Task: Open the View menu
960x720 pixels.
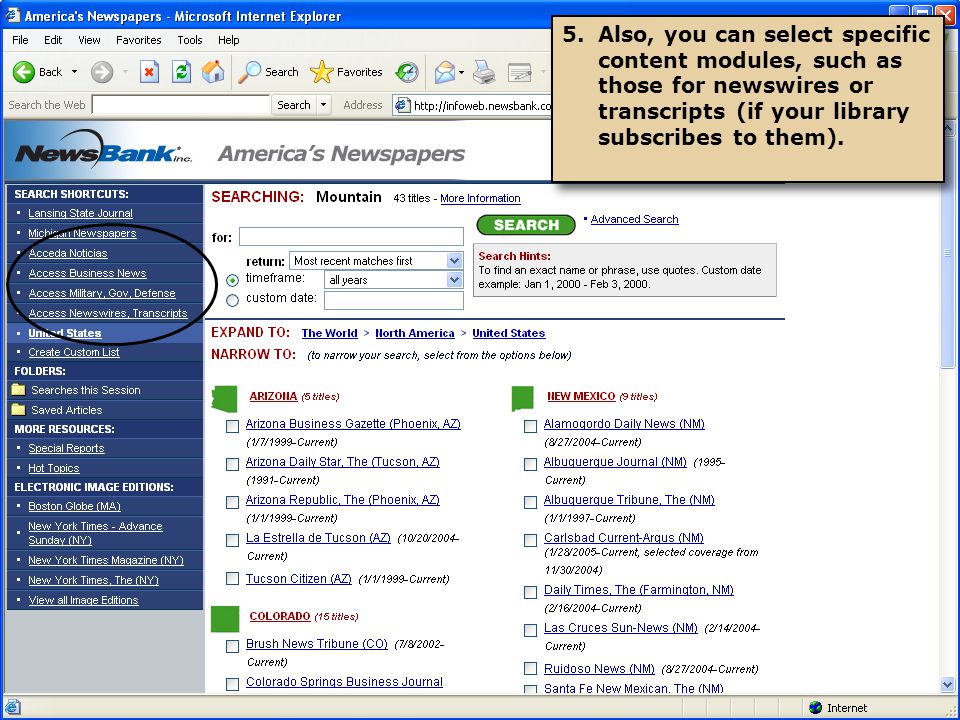Action: pyautogui.click(x=89, y=40)
